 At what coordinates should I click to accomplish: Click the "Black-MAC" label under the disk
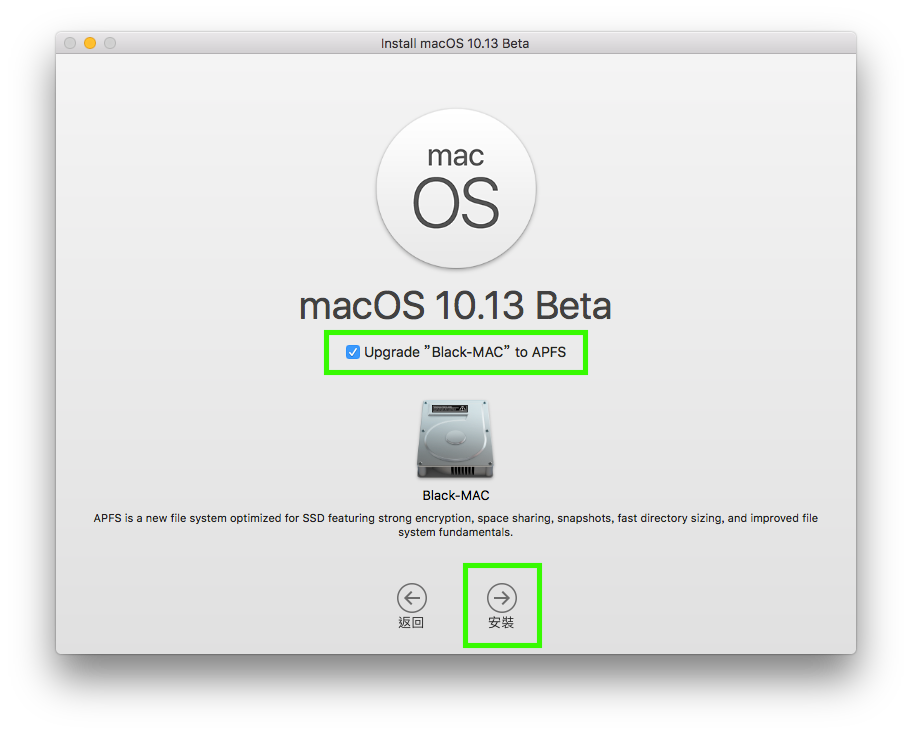[x=456, y=496]
